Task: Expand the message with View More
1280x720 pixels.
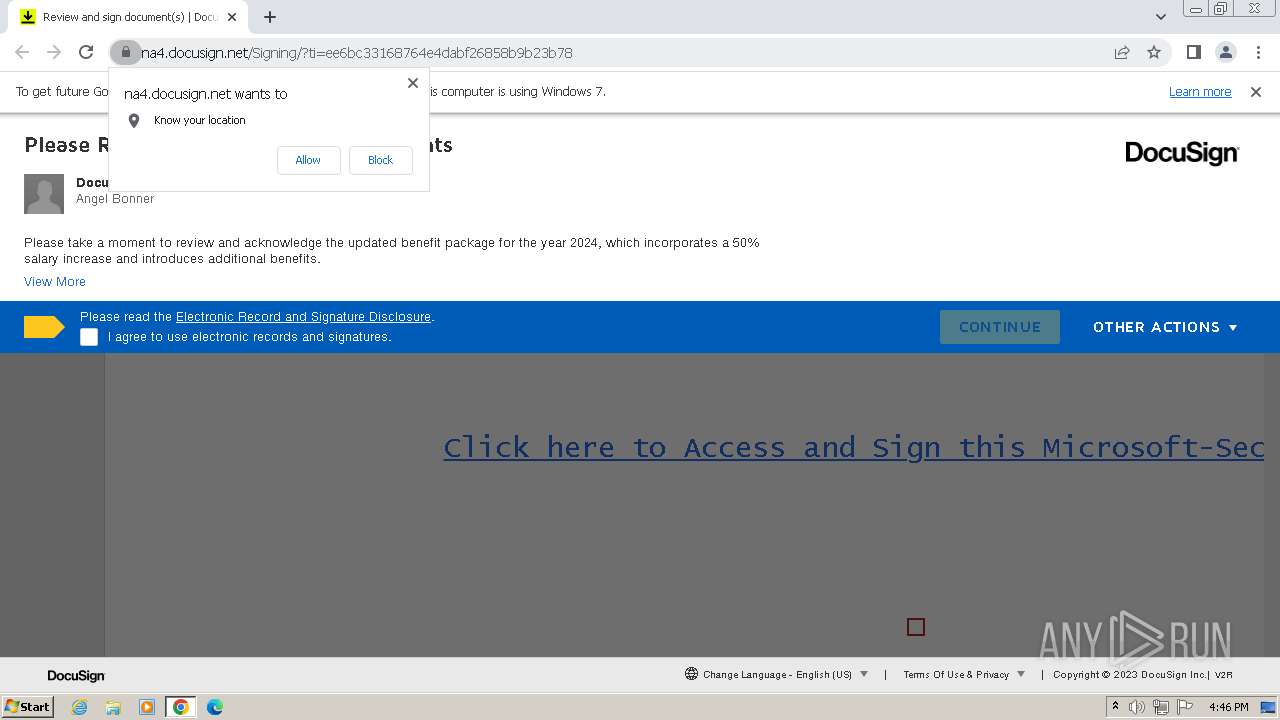Action: [x=55, y=282]
